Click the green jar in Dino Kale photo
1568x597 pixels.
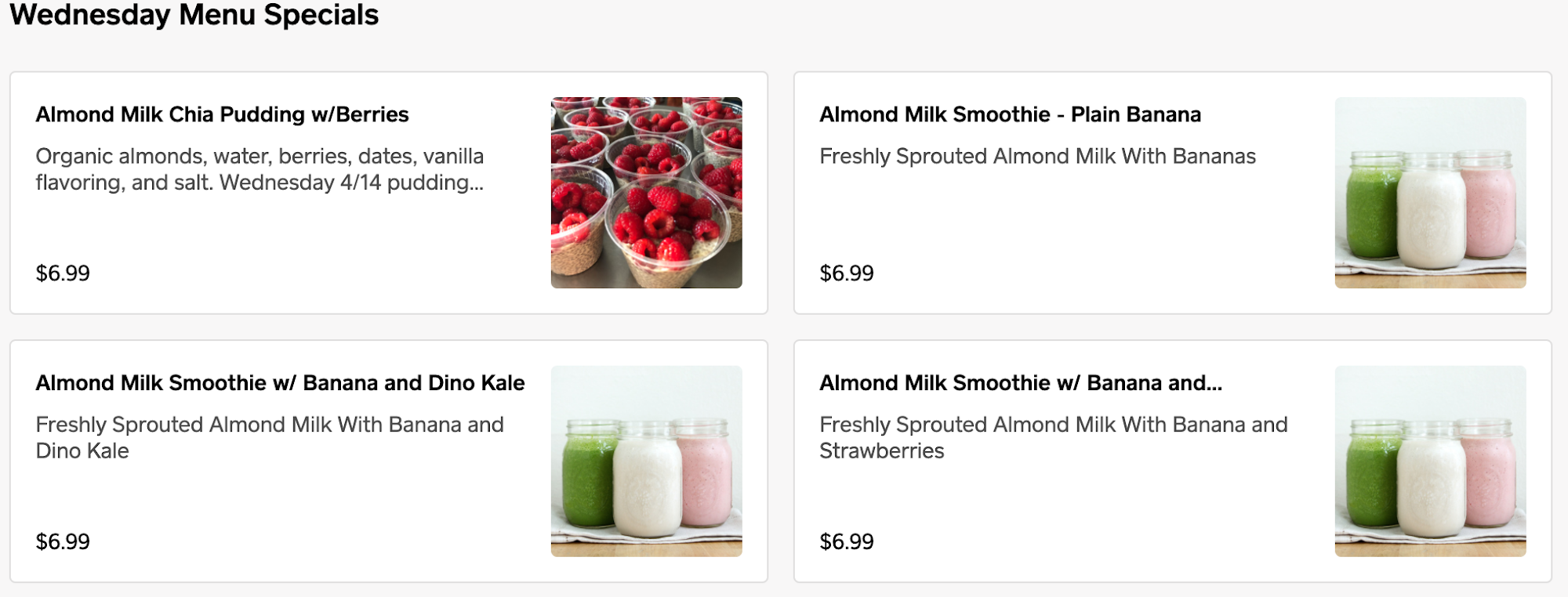point(587,478)
